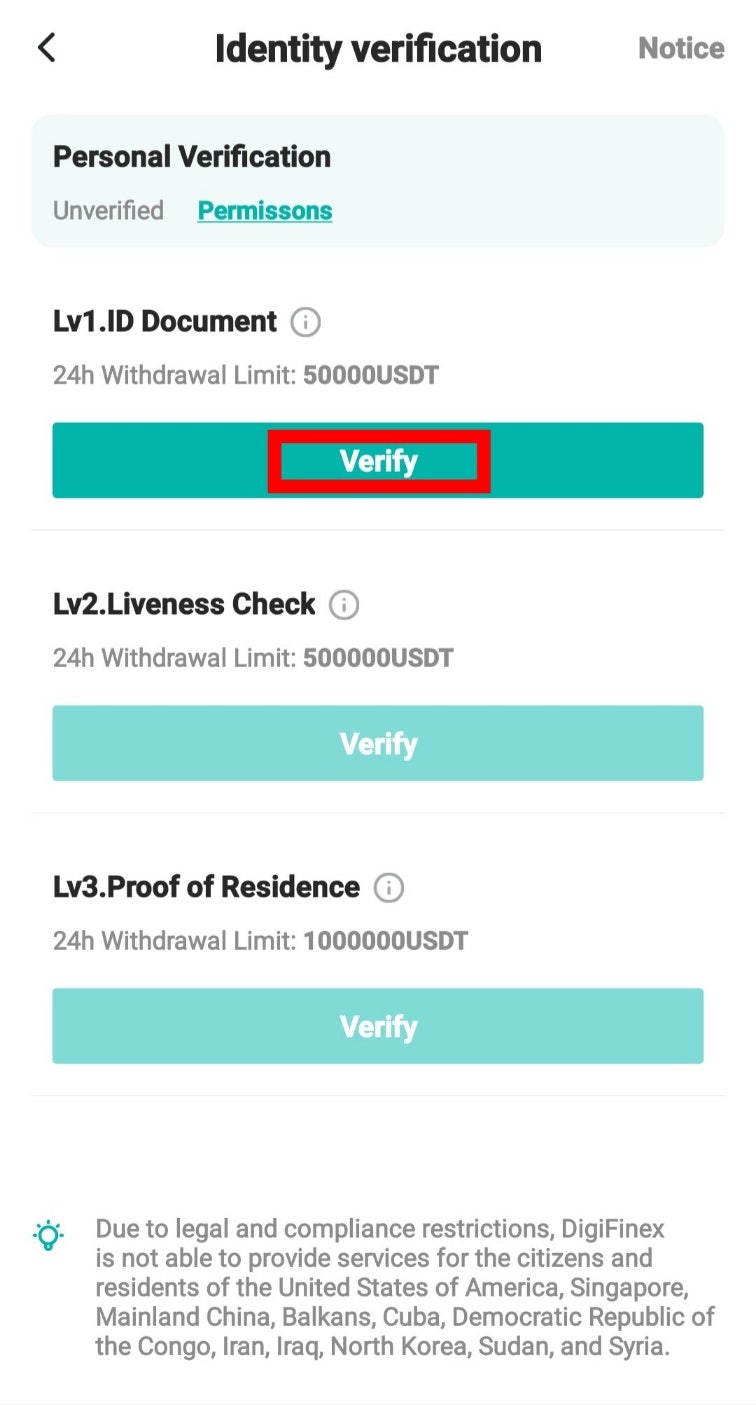Tap the back arrow icon
This screenshot has height=1405, width=756.
(x=46, y=48)
